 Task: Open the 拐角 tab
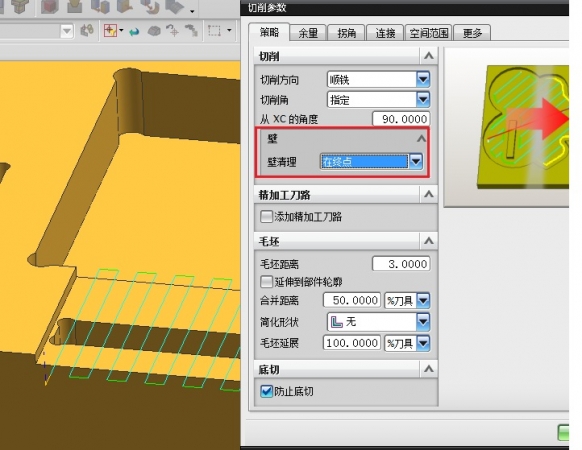pyautogui.click(x=346, y=33)
